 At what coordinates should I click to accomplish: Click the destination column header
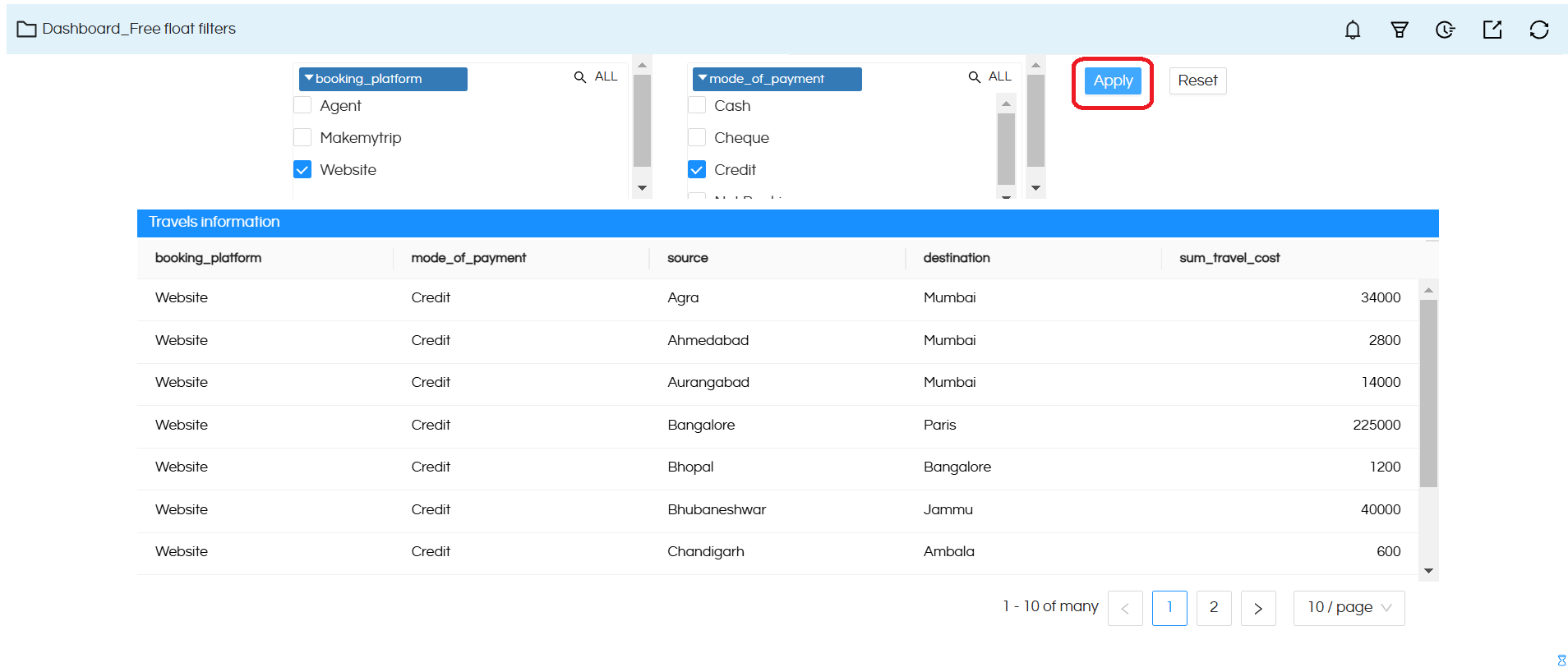[957, 258]
